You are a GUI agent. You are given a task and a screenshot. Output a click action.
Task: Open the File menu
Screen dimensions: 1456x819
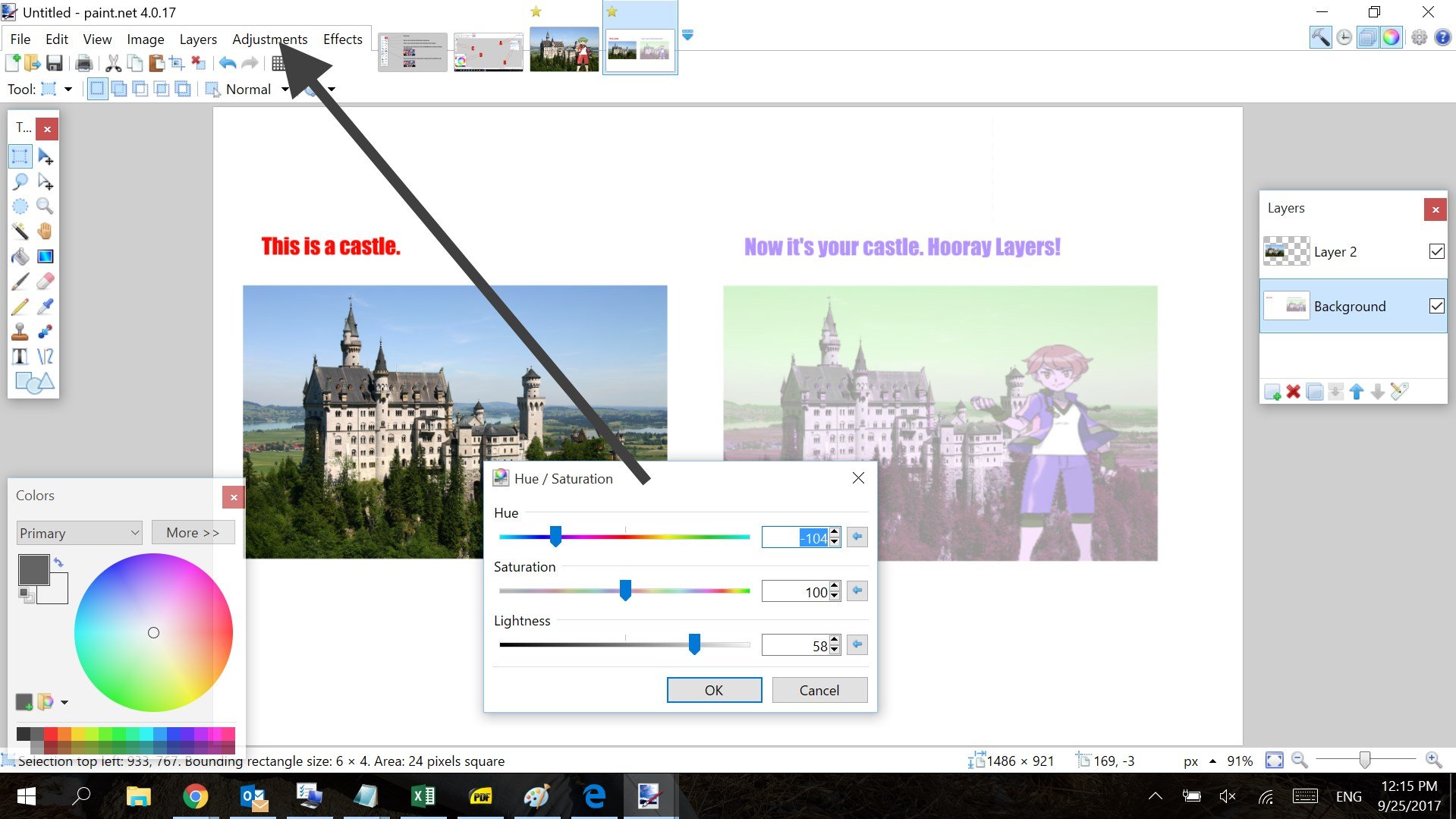[x=20, y=39]
